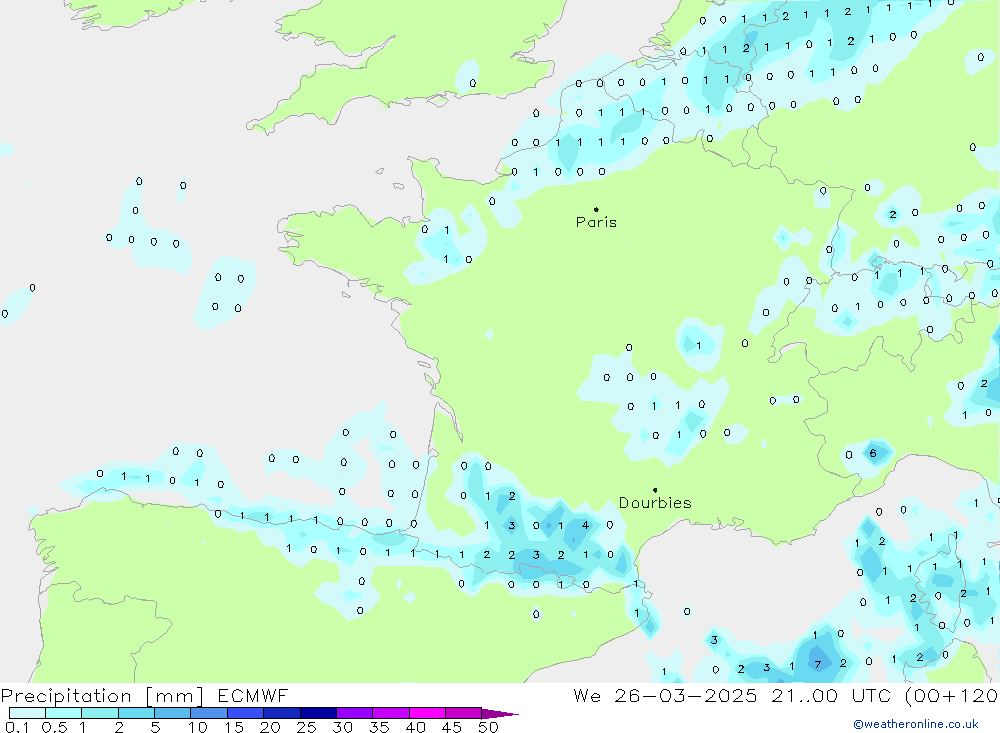The width and height of the screenshot is (1000, 733).
Task: Click the legend value '0.5'
Action: pyautogui.click(x=54, y=727)
